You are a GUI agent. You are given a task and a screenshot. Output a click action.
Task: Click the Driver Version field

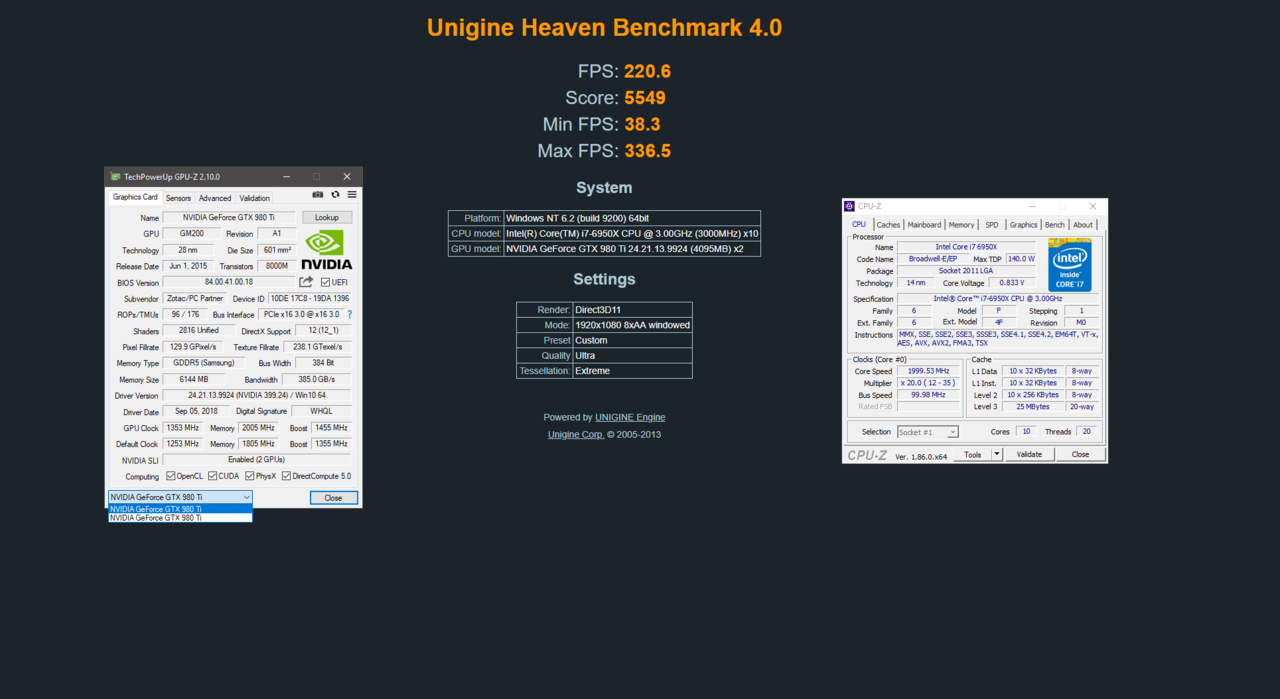[257, 396]
